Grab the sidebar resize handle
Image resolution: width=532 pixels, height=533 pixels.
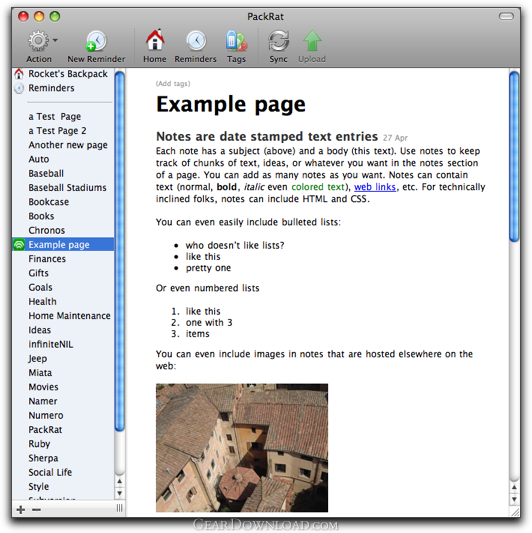click(119, 508)
